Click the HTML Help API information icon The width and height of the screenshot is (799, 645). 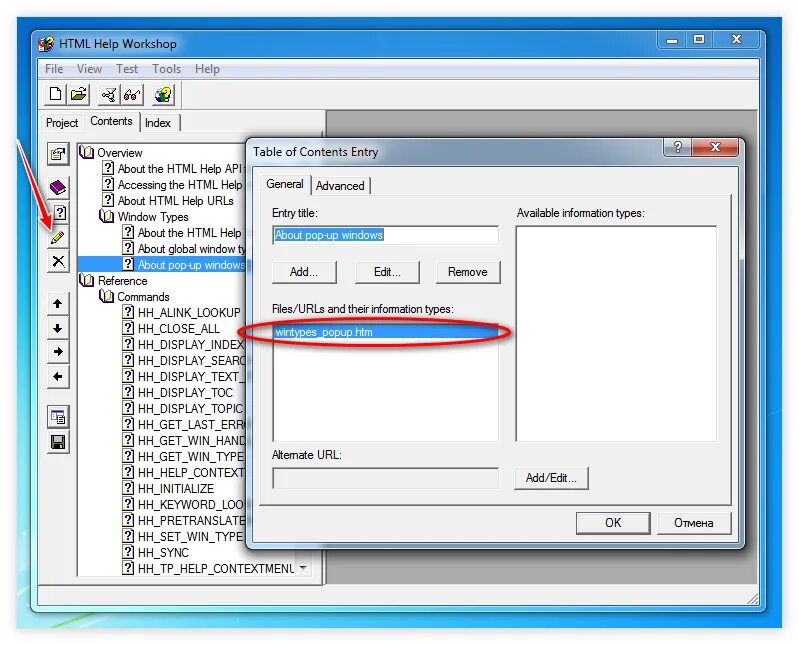click(163, 94)
